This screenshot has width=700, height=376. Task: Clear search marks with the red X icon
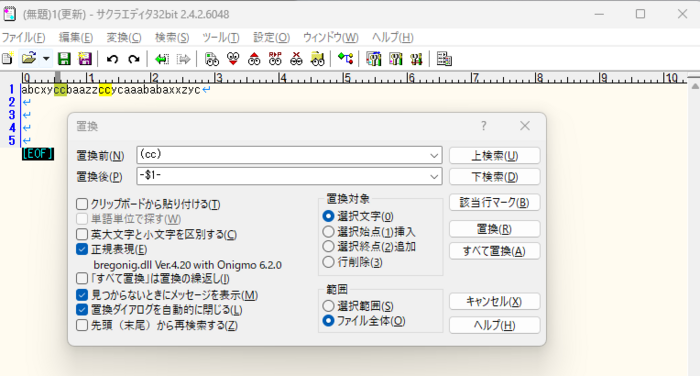296,58
